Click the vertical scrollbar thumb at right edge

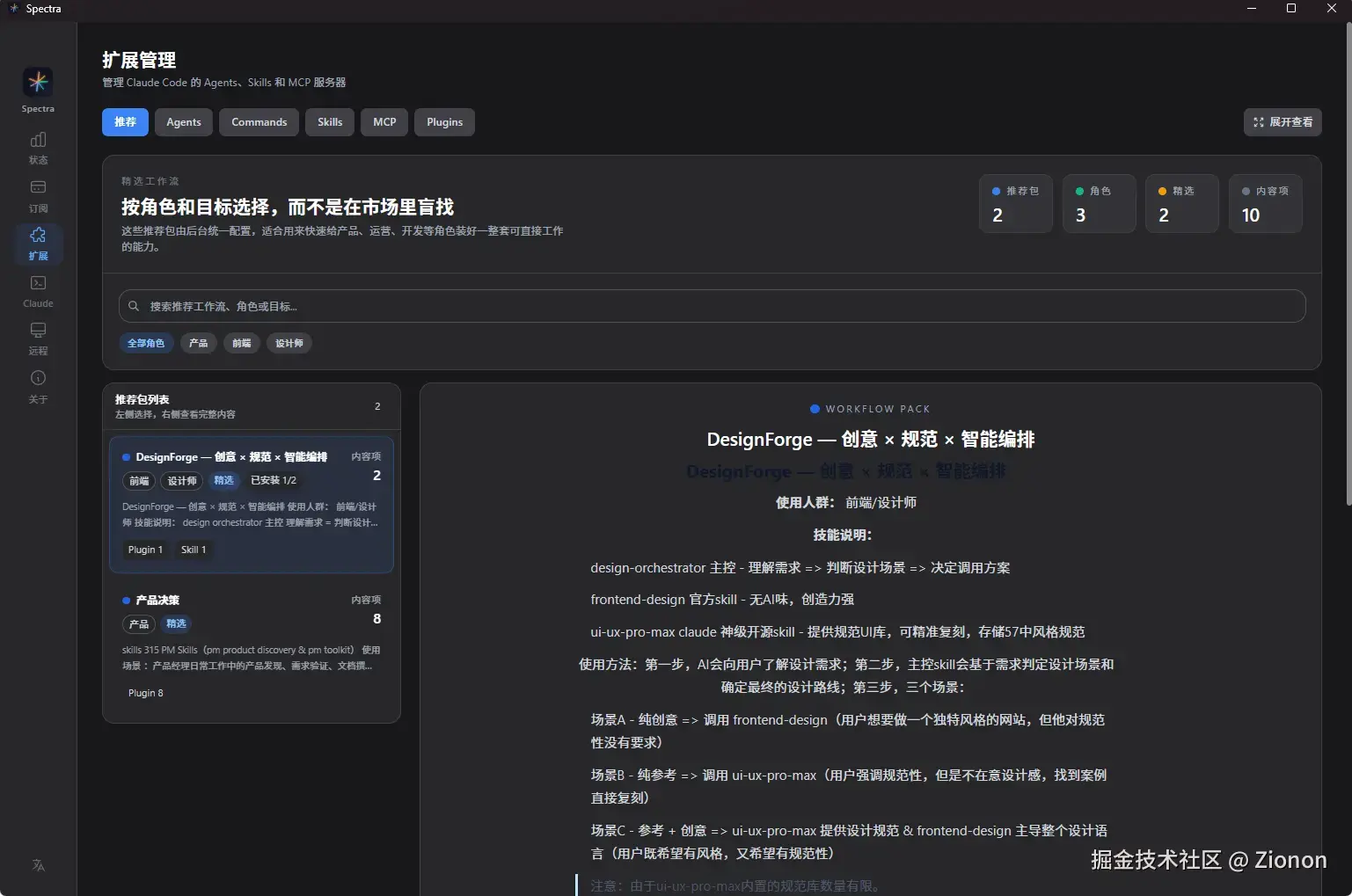1348,264
